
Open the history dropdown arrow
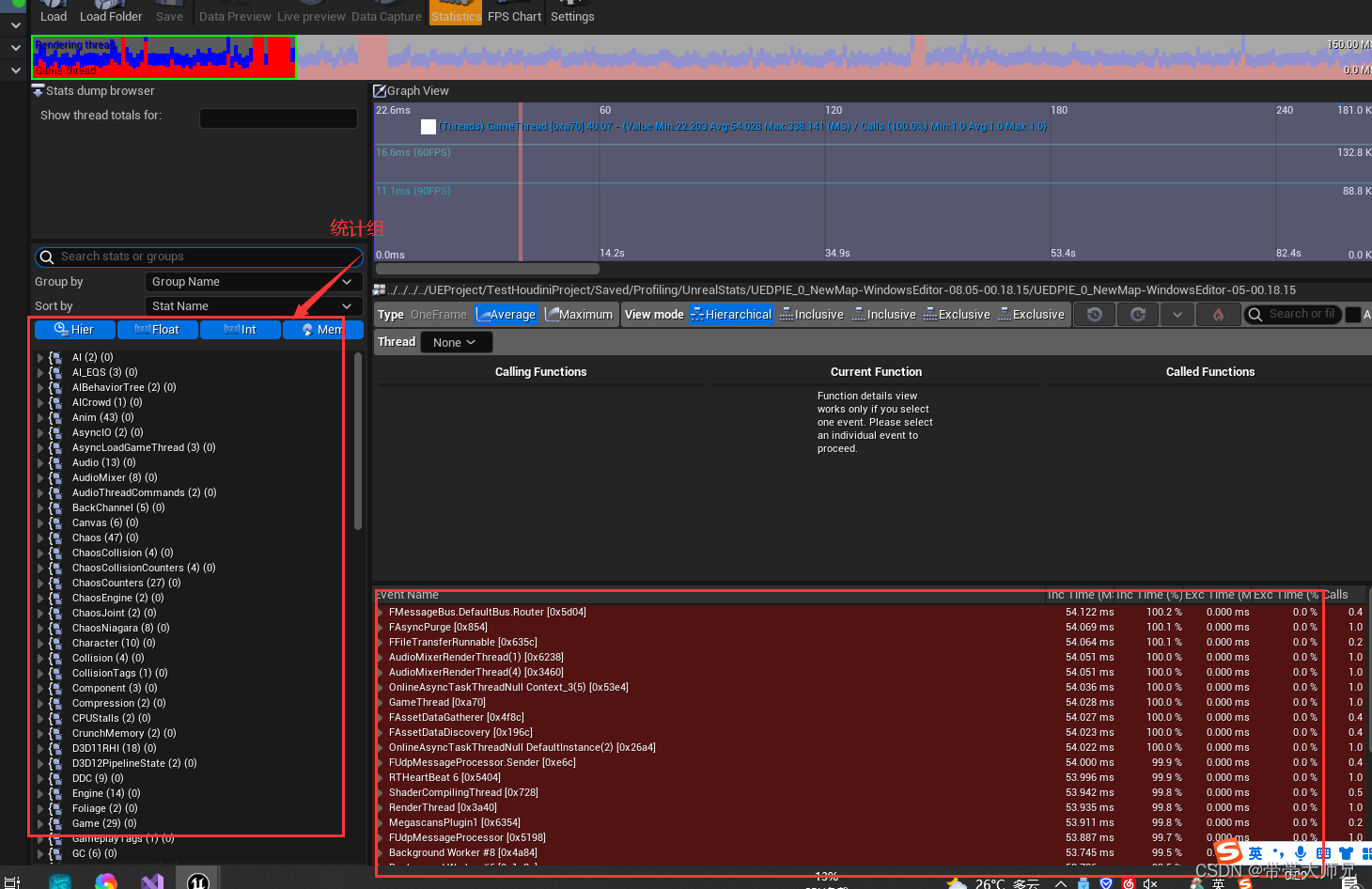[x=1177, y=315]
